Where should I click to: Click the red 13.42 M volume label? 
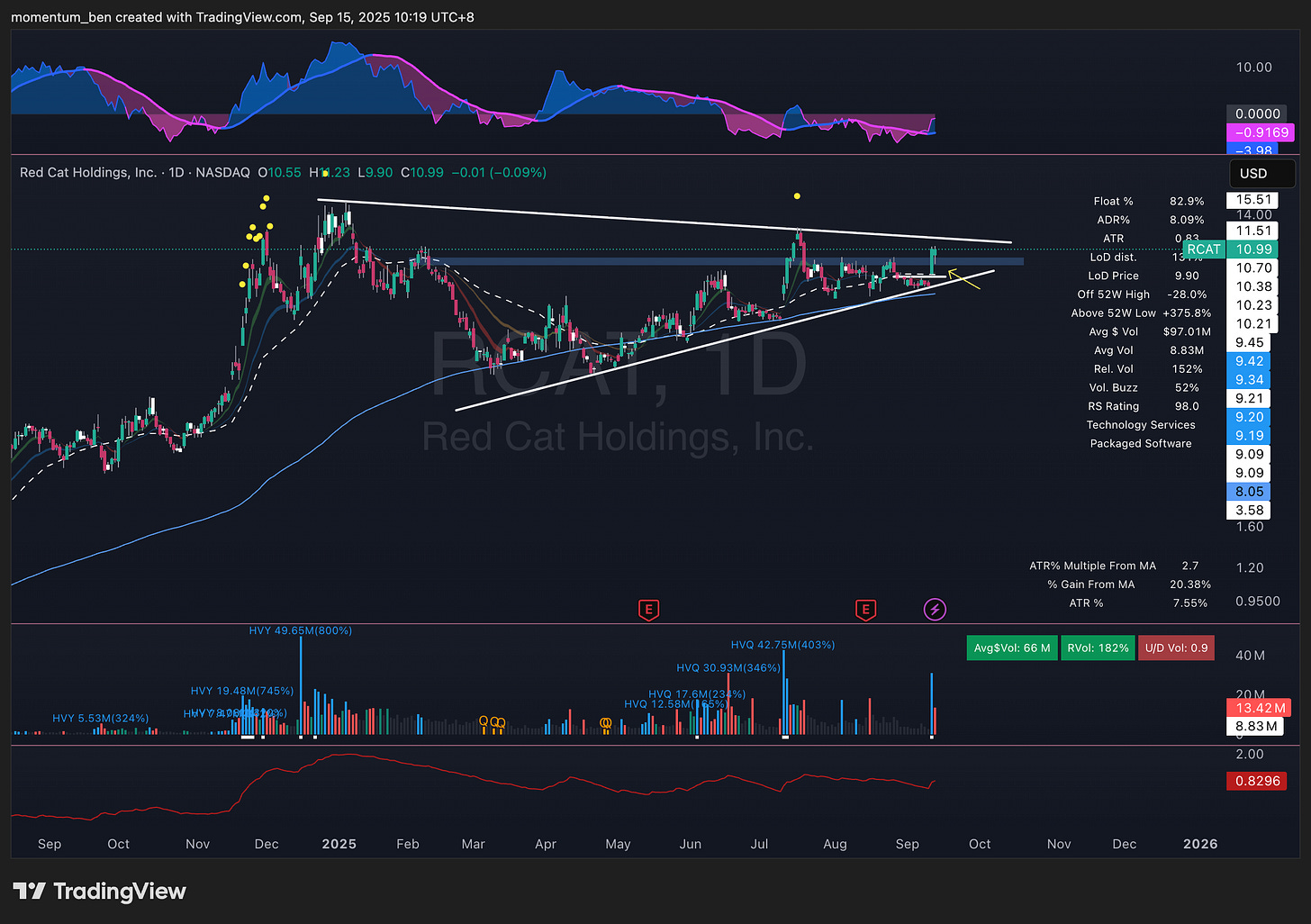1260,708
